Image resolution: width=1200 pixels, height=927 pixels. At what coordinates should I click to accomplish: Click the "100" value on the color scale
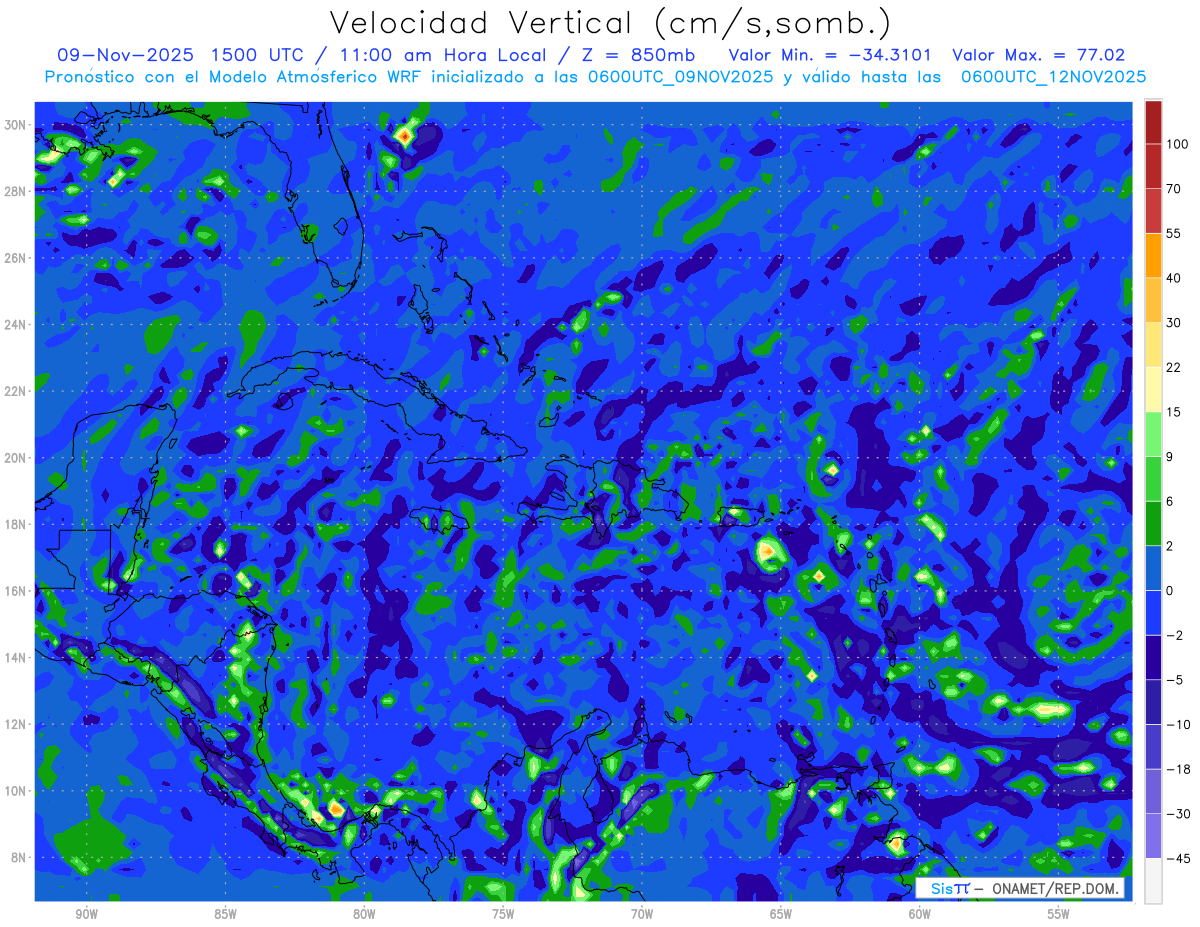coord(1177,144)
